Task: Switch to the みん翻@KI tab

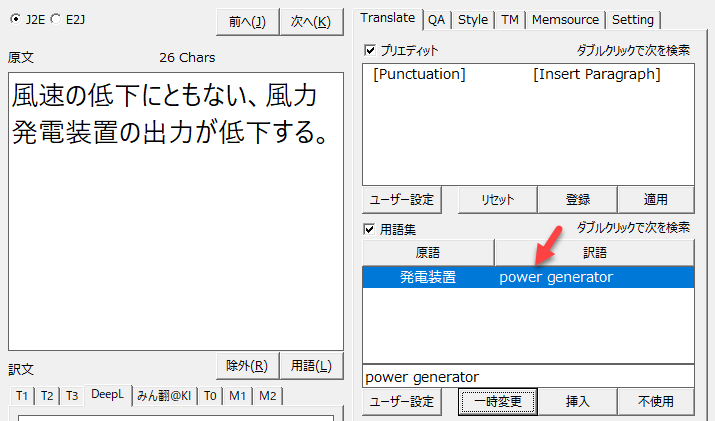Action: (x=164, y=395)
